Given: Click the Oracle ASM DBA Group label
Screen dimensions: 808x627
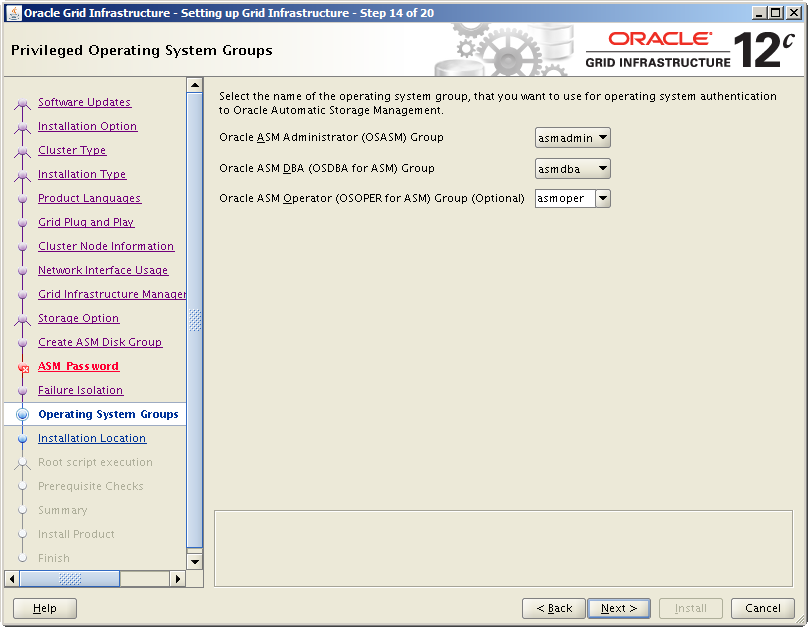Looking at the screenshot, I should pyautogui.click(x=327, y=168).
